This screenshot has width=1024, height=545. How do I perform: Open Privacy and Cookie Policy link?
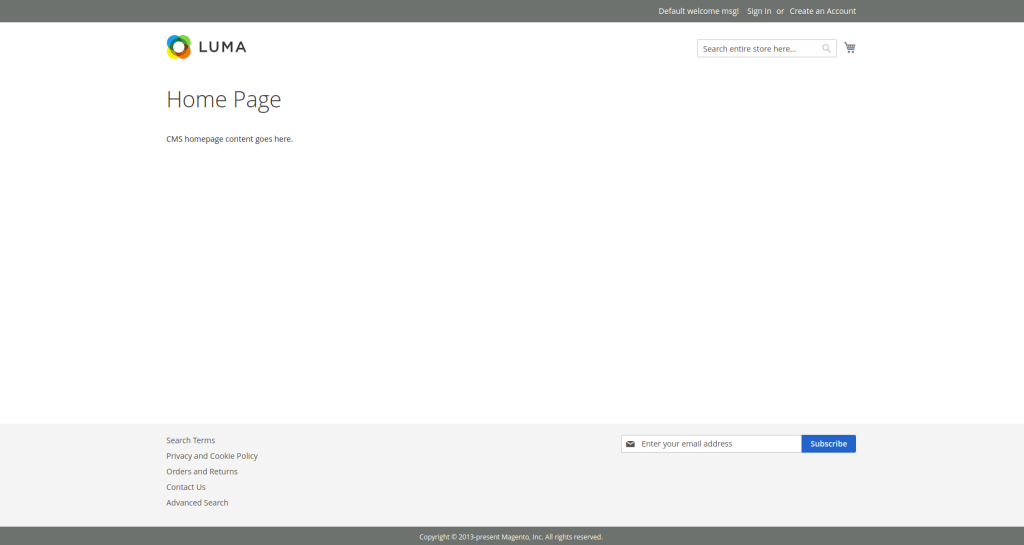tap(212, 456)
